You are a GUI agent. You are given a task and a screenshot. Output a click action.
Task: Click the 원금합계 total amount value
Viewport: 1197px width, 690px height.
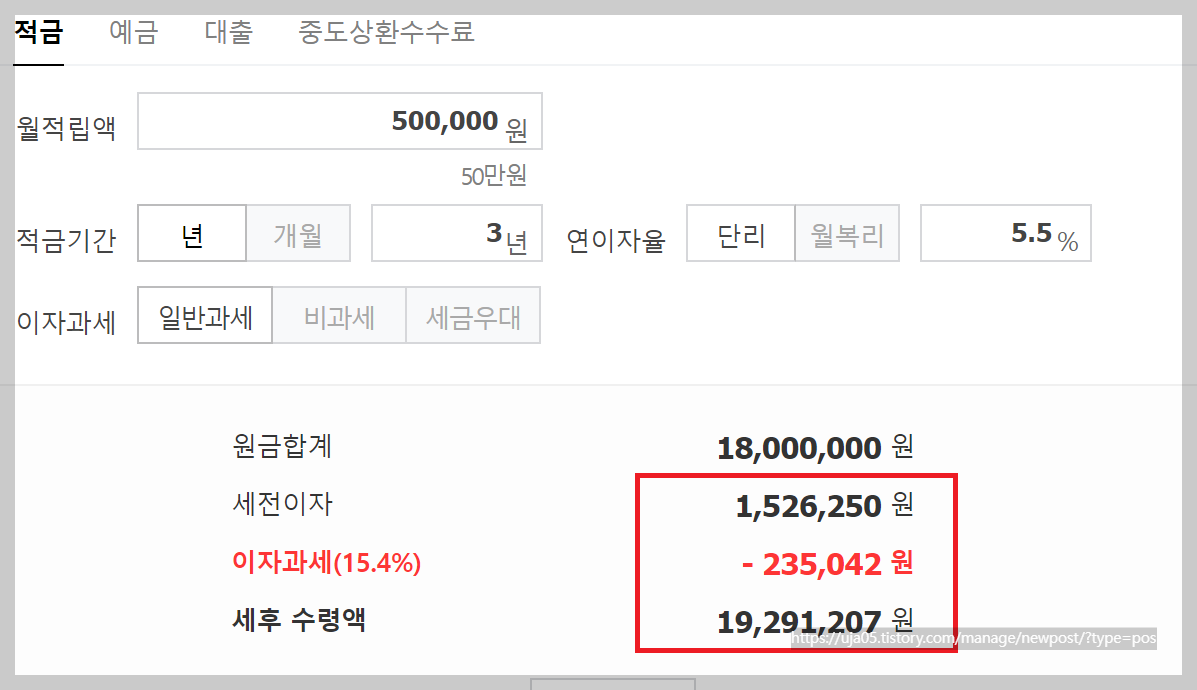tap(795, 448)
